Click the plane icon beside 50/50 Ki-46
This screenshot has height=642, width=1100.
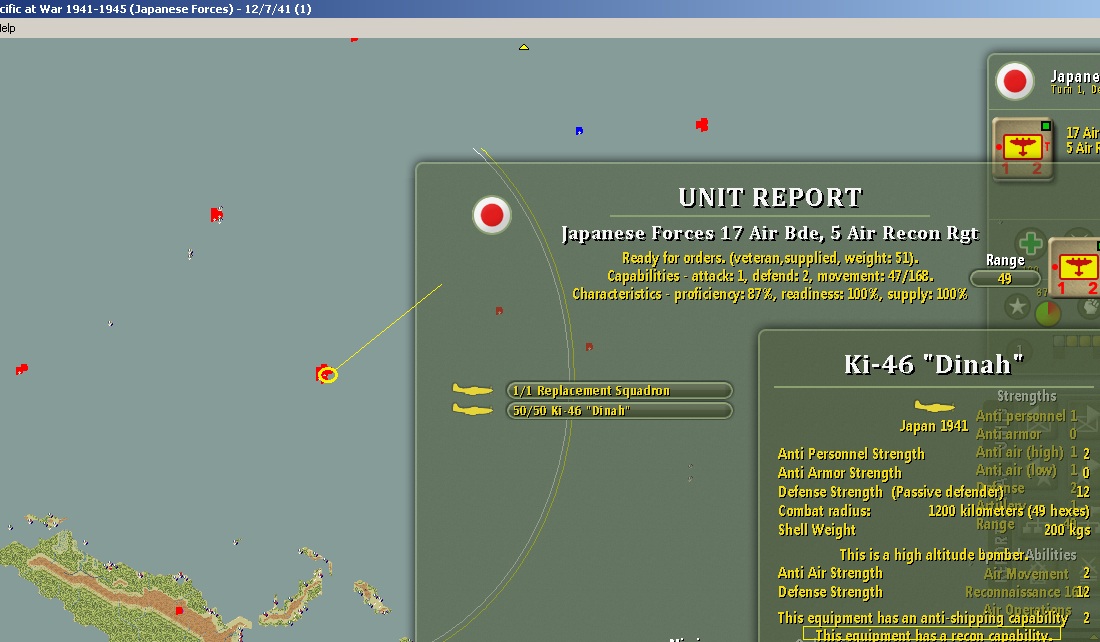(x=472, y=409)
